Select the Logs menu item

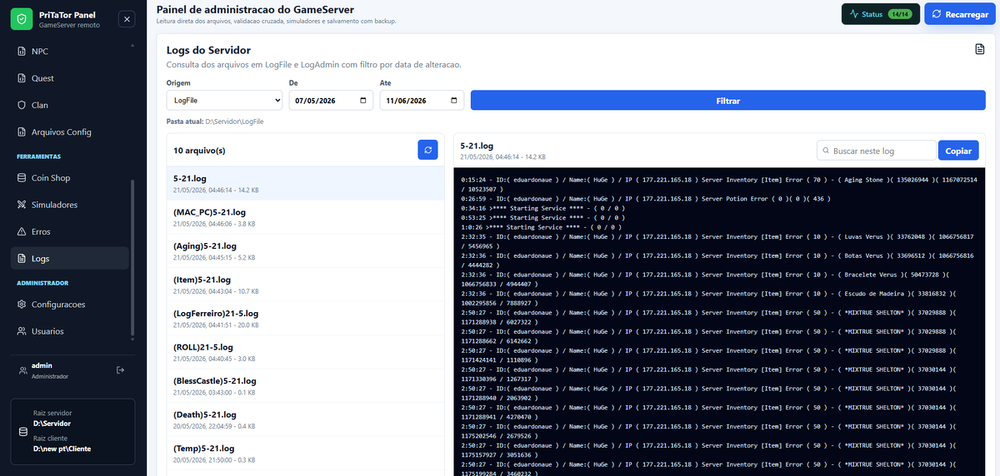tap(70, 258)
